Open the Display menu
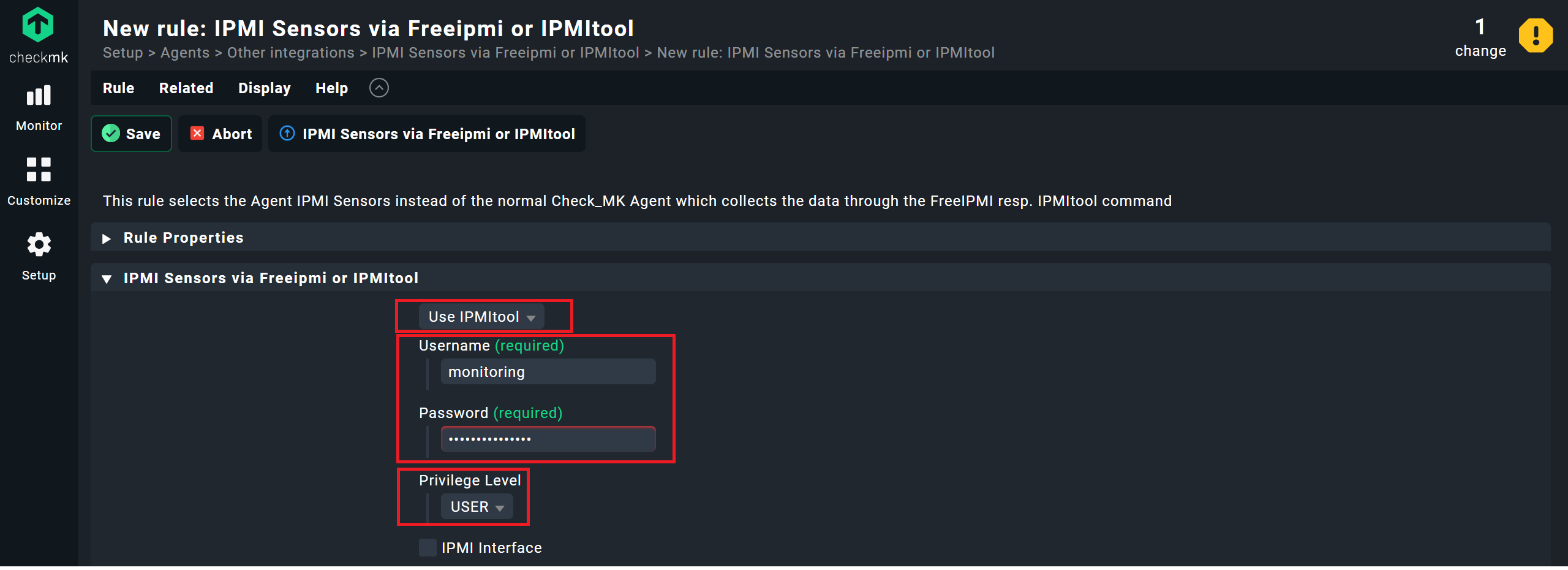This screenshot has width=1568, height=570. pyautogui.click(x=265, y=88)
